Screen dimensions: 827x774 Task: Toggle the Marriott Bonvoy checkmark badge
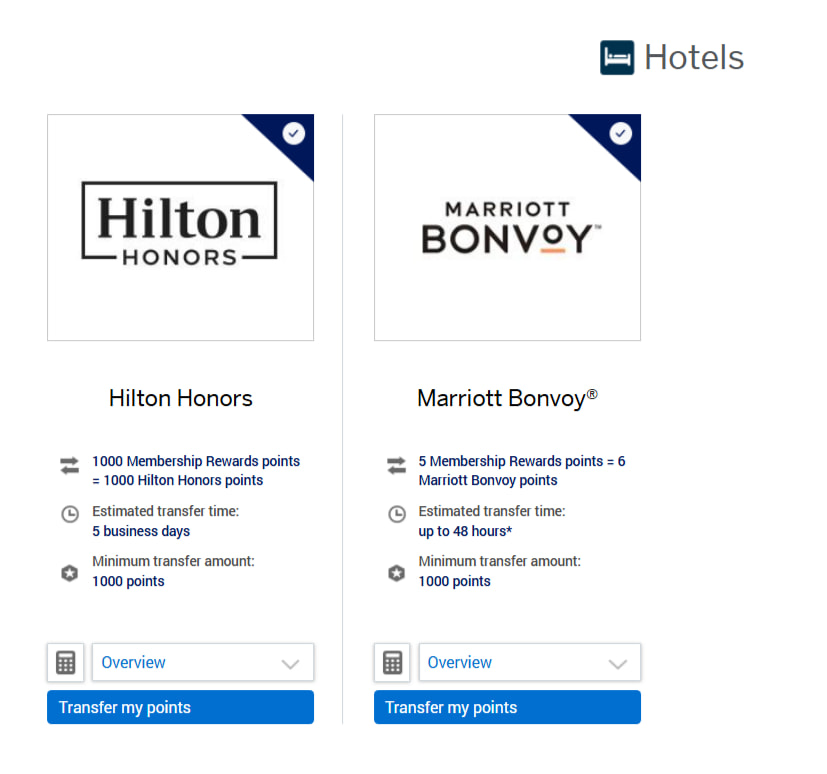621,133
